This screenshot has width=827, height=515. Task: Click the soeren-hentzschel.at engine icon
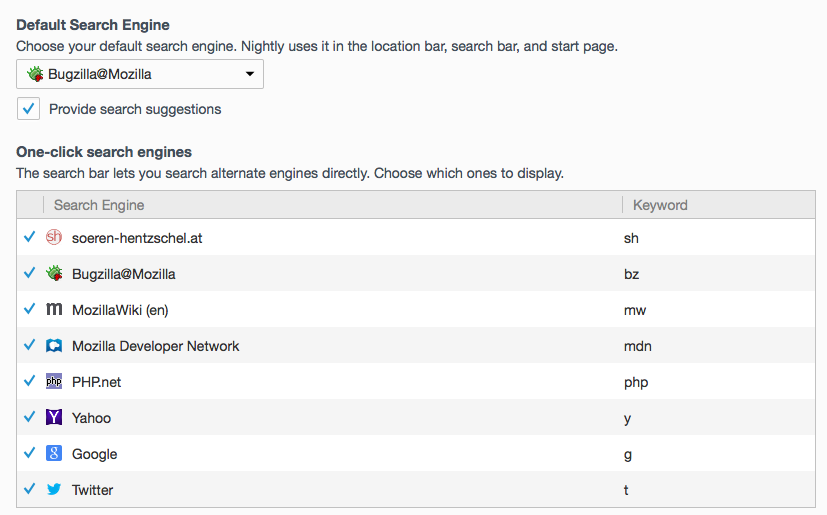[x=54, y=238]
